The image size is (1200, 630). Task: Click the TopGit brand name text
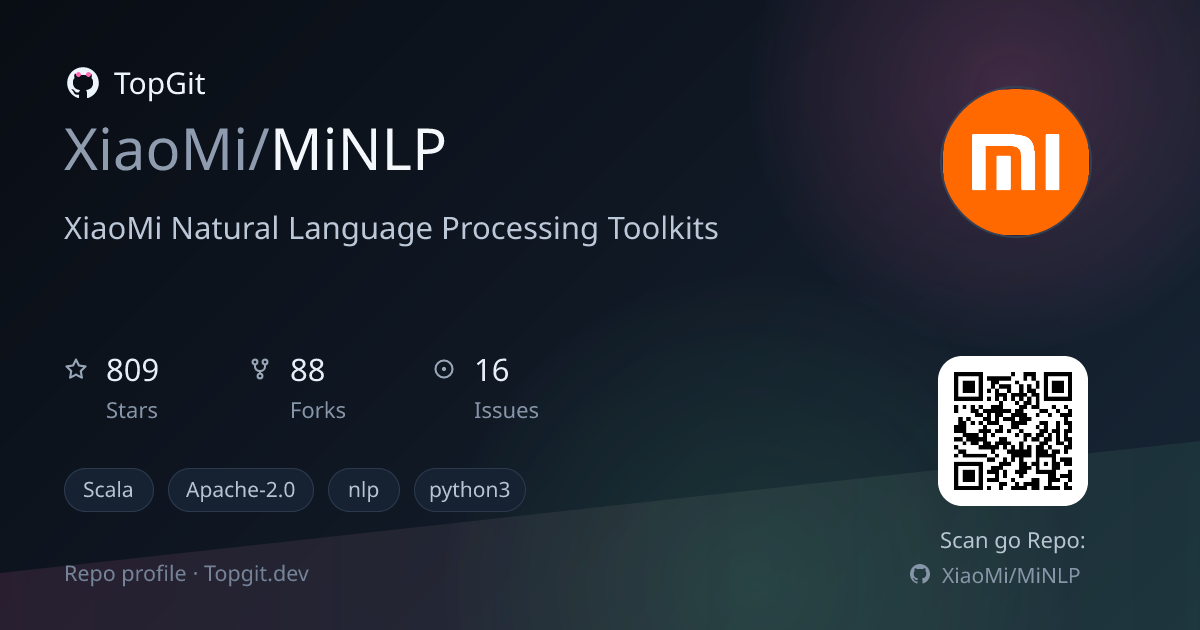pos(160,84)
